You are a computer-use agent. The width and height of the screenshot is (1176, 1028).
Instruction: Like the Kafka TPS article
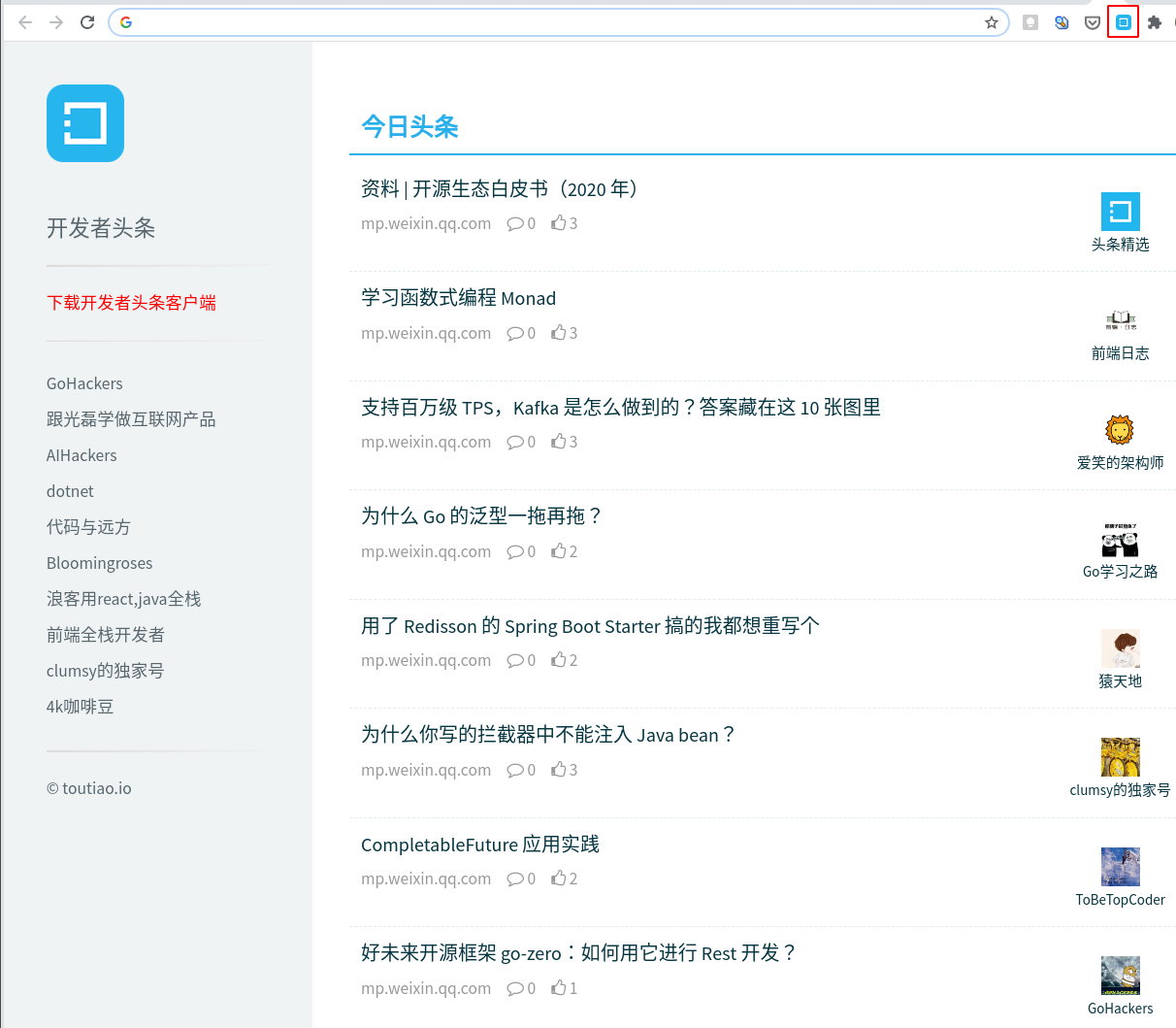[x=558, y=442]
